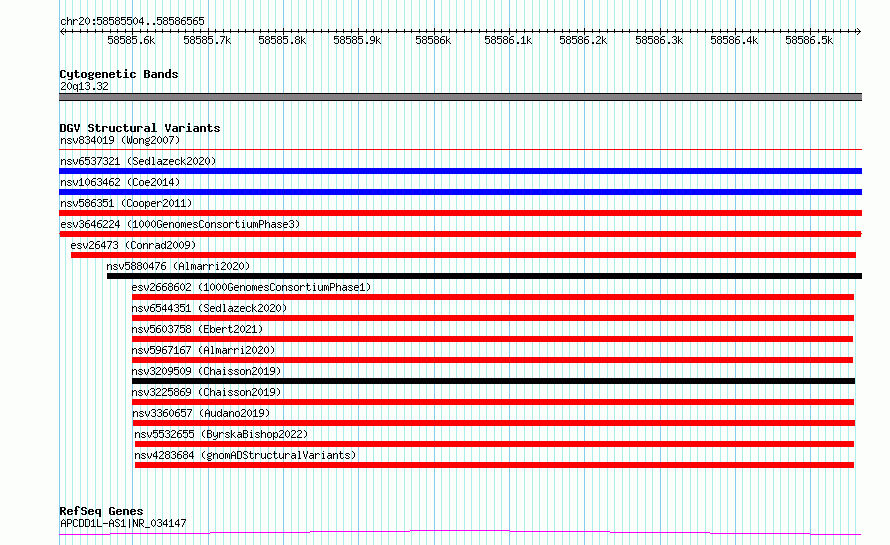Click the black bar of nsv3209509

click(493, 381)
